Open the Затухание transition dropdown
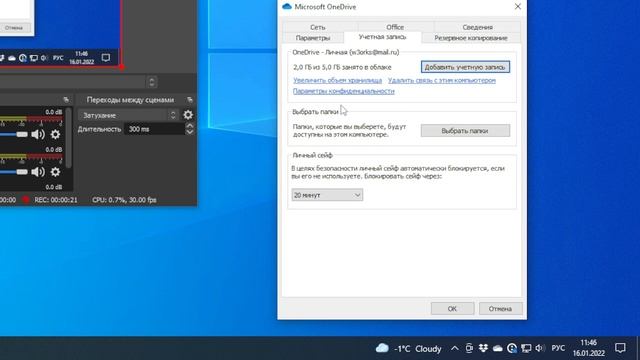 click(128, 116)
